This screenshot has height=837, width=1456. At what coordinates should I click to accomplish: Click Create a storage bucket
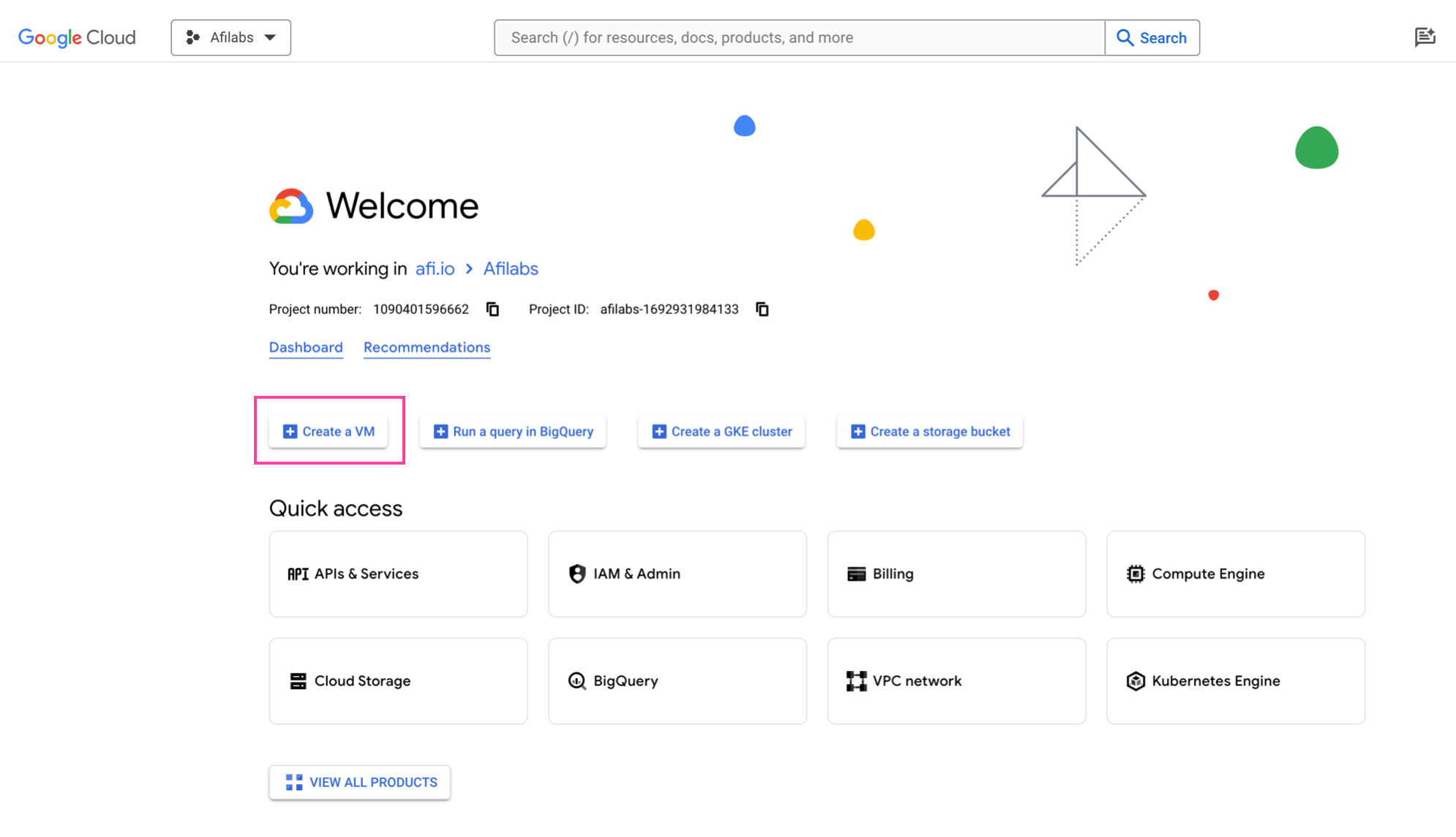tap(928, 431)
